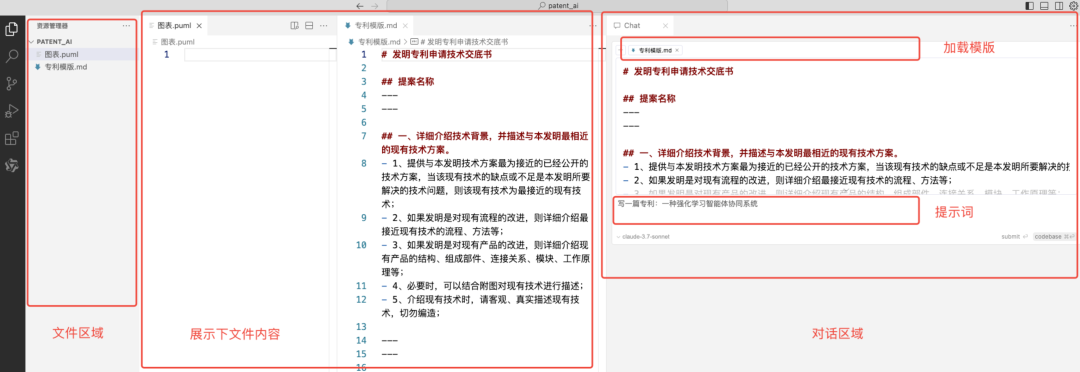
Task: Open the Source Control view
Action: point(12,84)
